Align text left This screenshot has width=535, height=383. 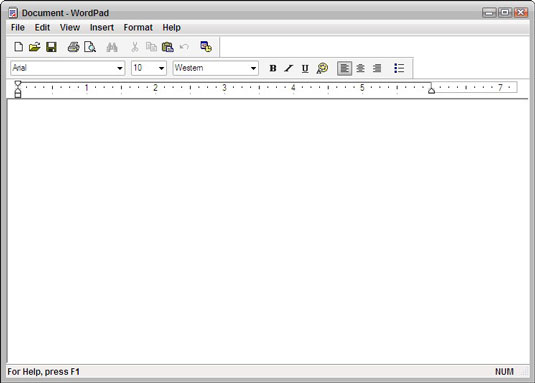click(x=345, y=68)
